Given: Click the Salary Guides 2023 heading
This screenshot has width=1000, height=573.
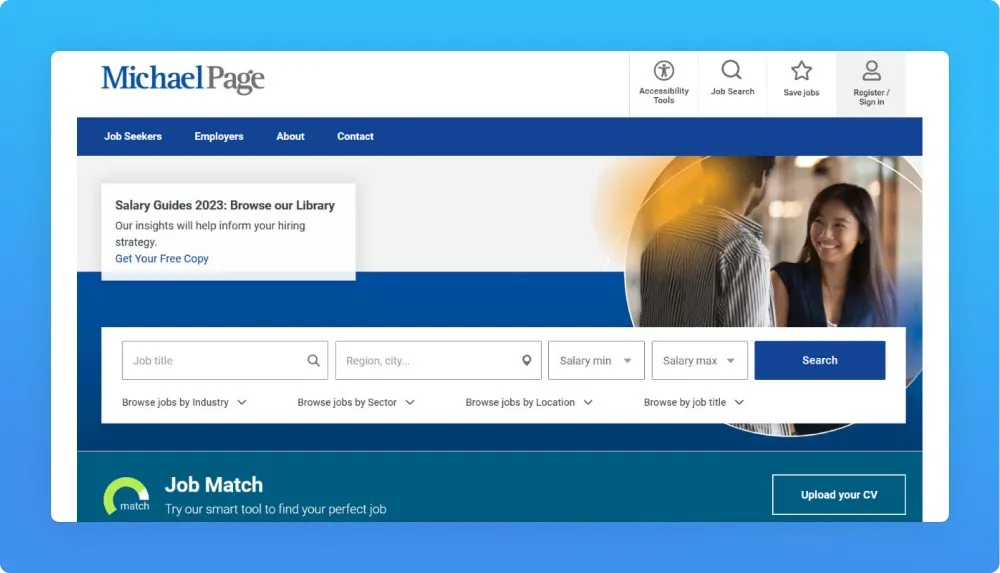Looking at the screenshot, I should (224, 205).
